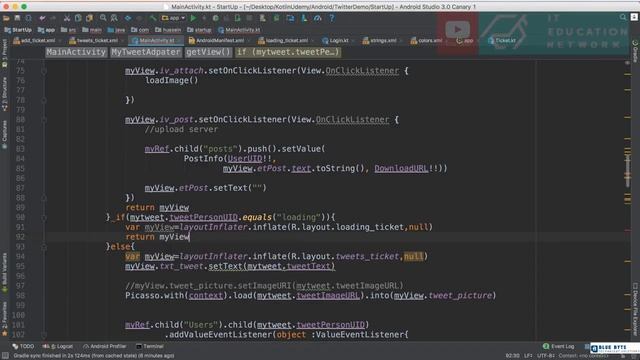Open the Build Variants sidebar tab

coord(4,273)
